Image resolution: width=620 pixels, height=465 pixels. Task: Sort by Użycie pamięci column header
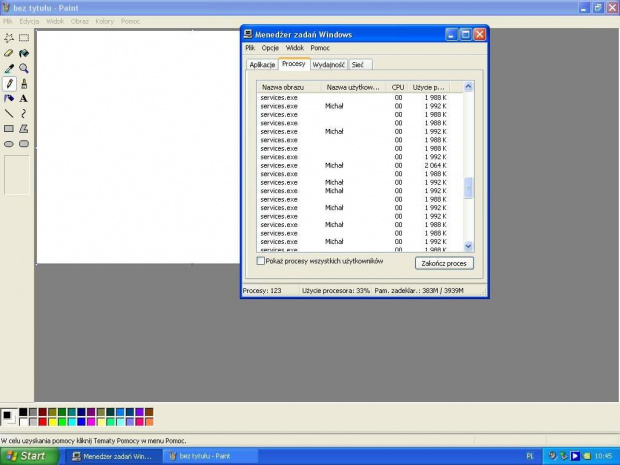click(x=430, y=87)
